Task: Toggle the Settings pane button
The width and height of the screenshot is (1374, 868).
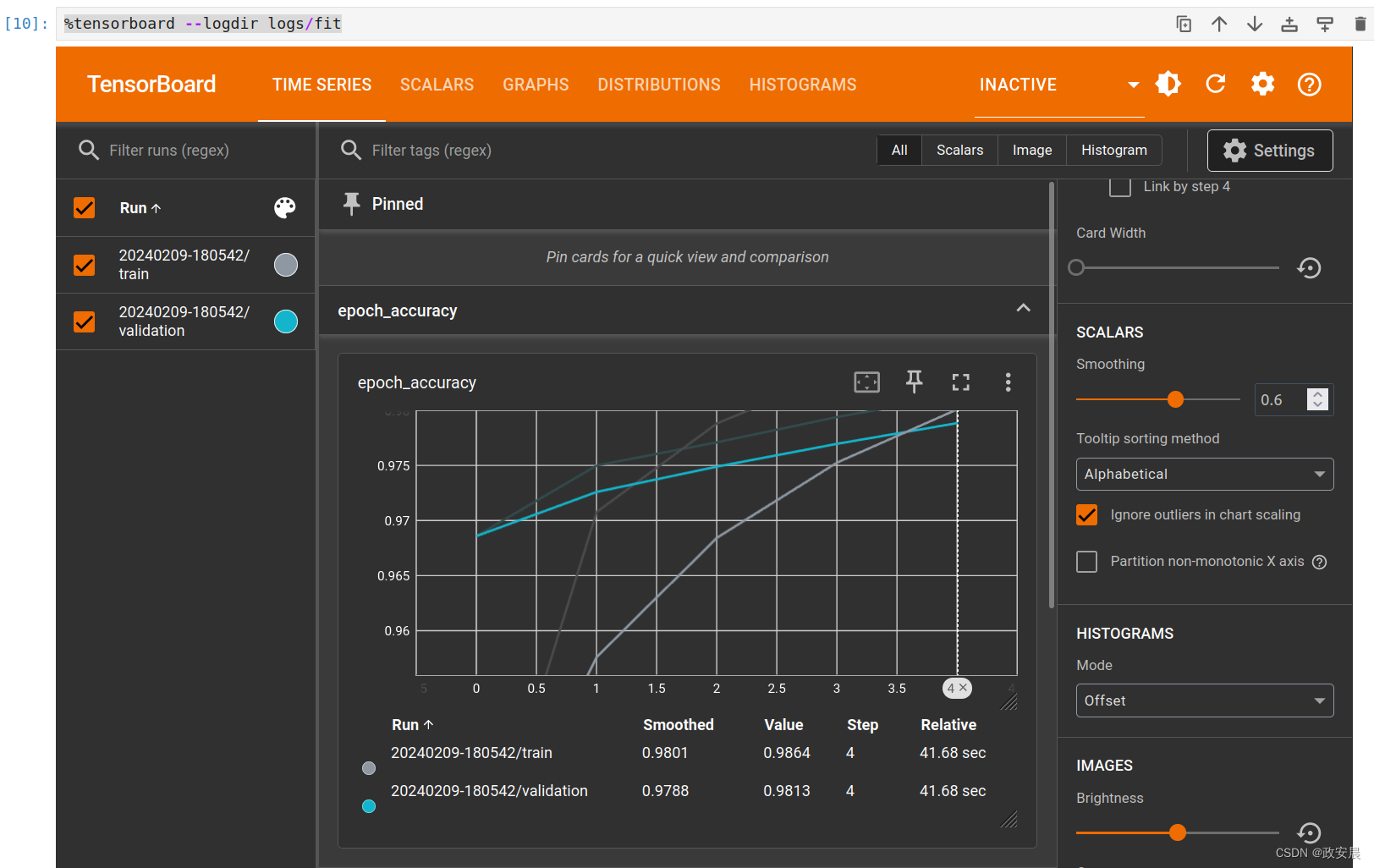Action: click(1270, 151)
